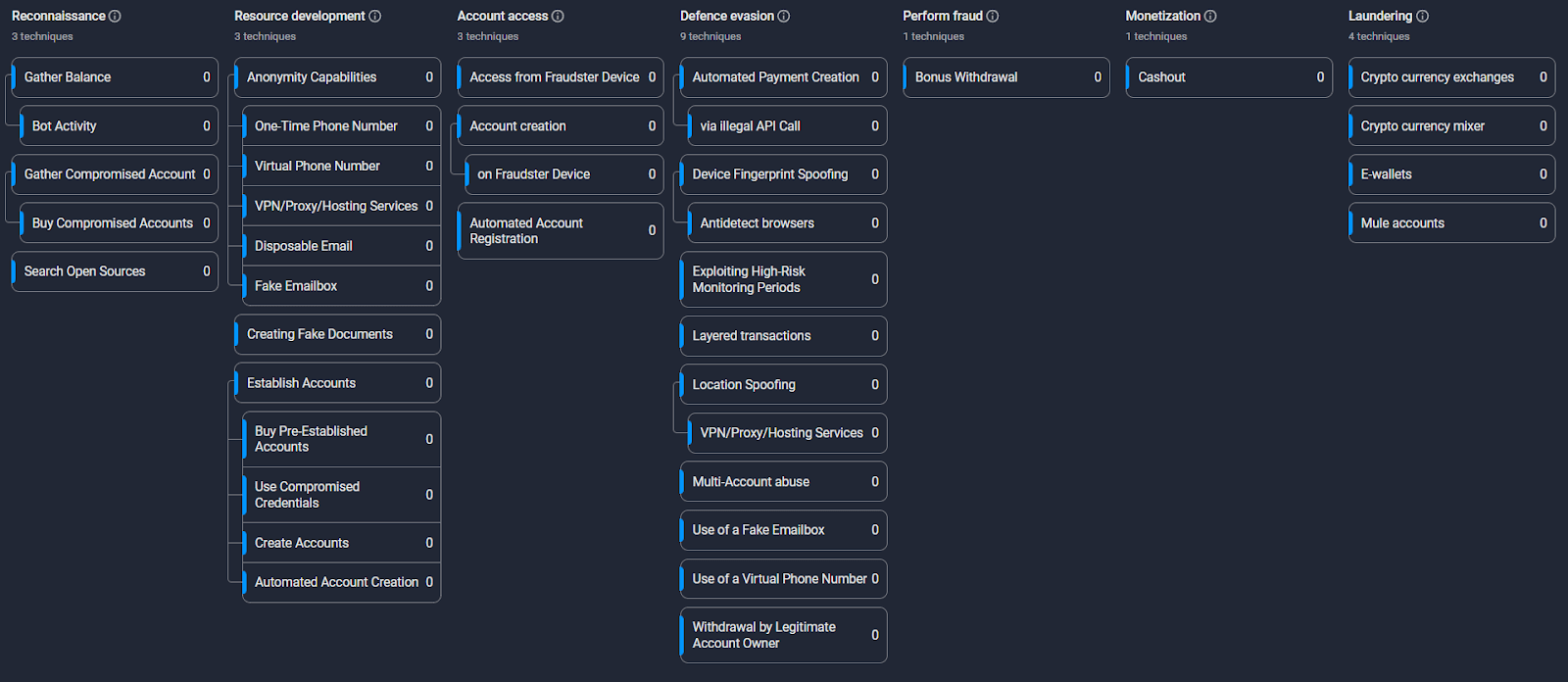Open the Anonymity Capabilities technique

pyautogui.click(x=337, y=77)
